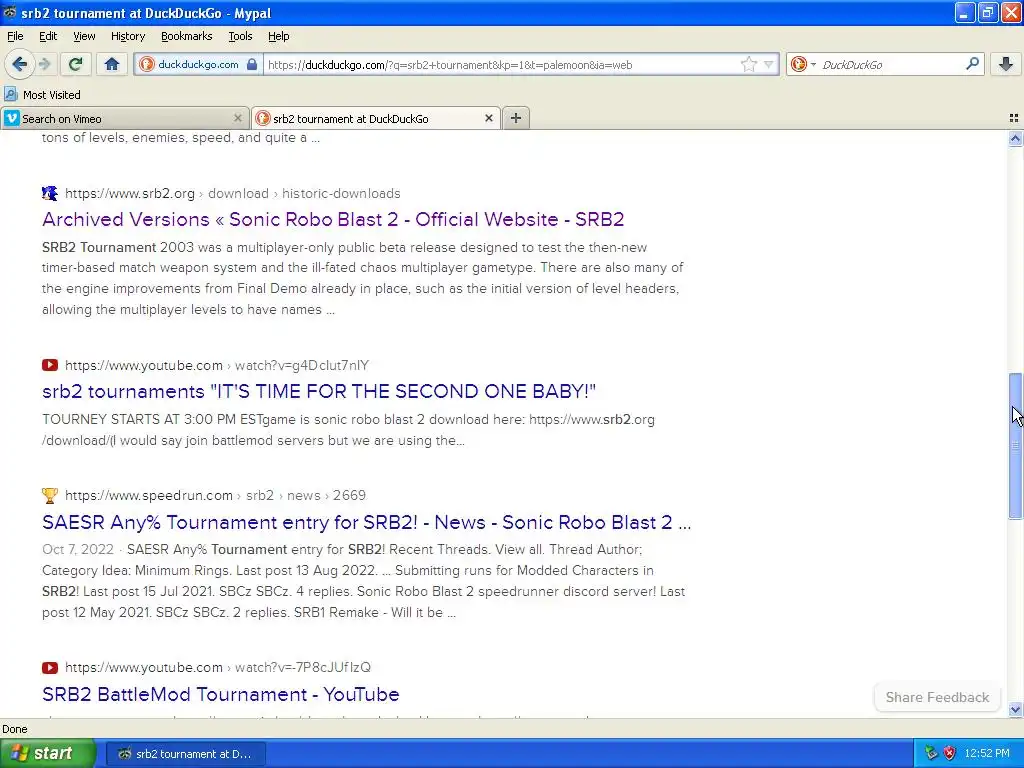
Task: Open the File menu
Action: pos(15,36)
